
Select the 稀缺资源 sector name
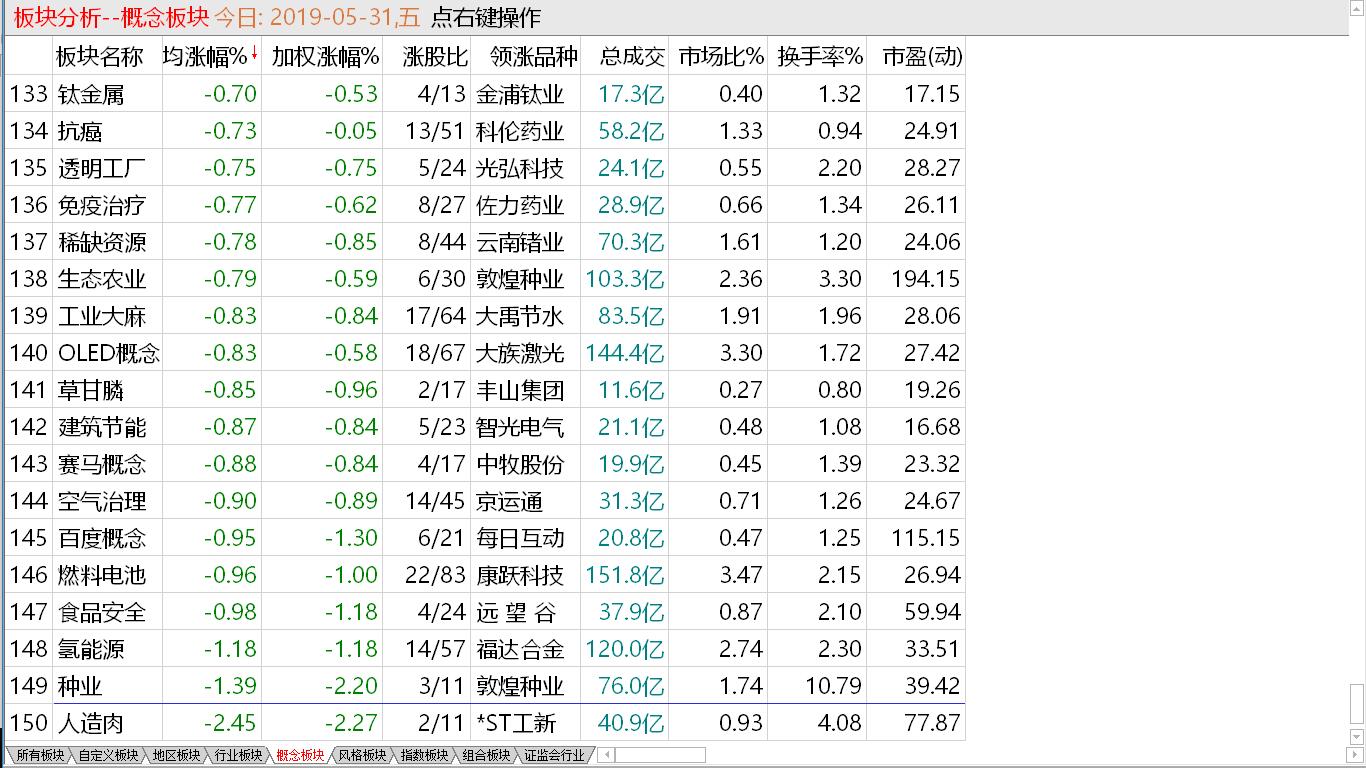point(102,242)
